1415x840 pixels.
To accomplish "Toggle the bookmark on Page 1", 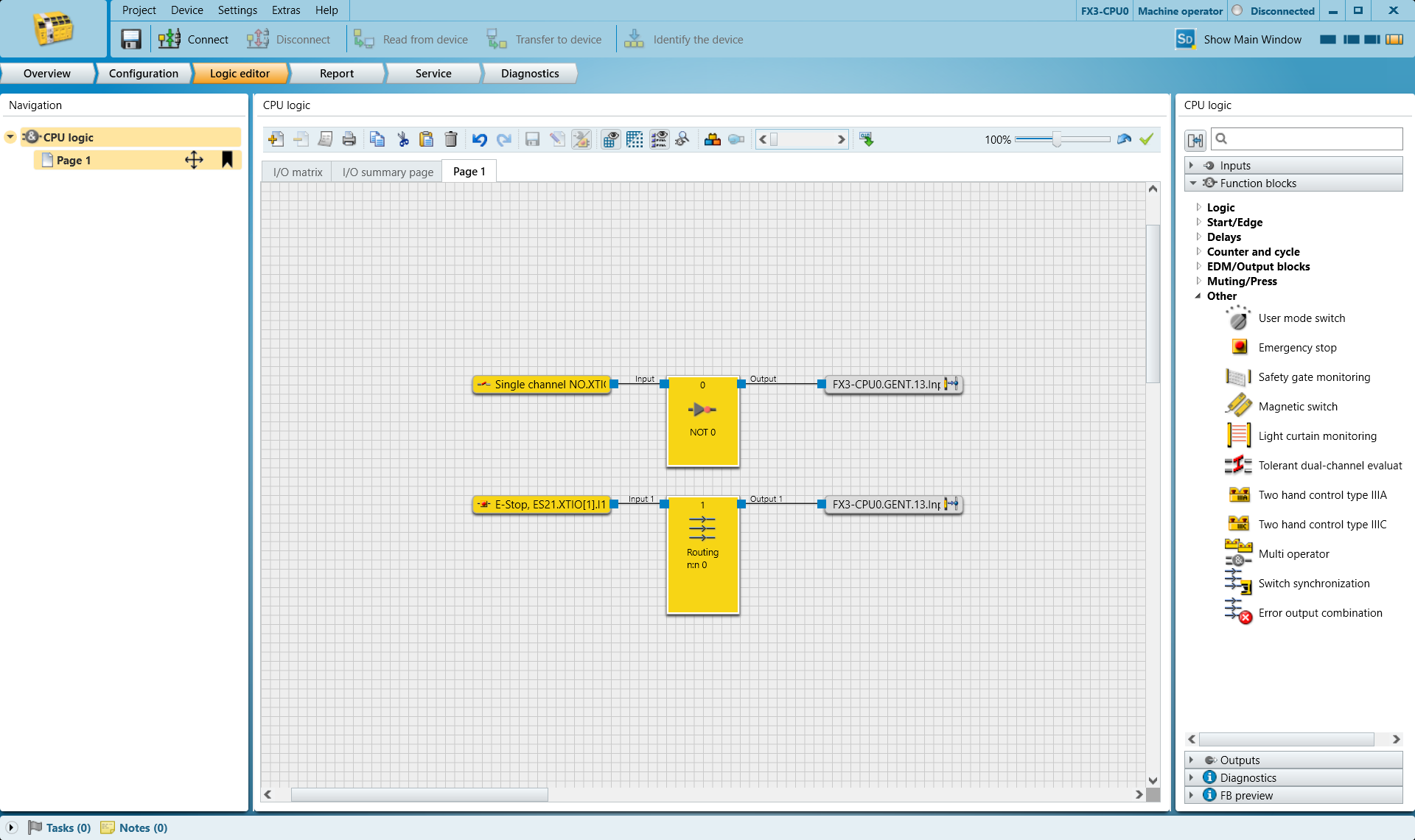I will point(227,160).
